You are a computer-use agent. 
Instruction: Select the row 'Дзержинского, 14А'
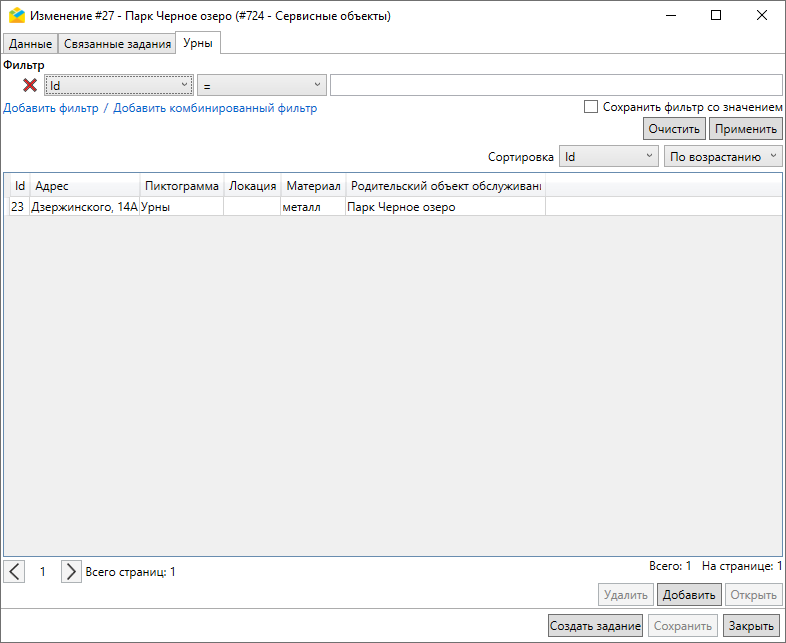pyautogui.click(x=84, y=207)
